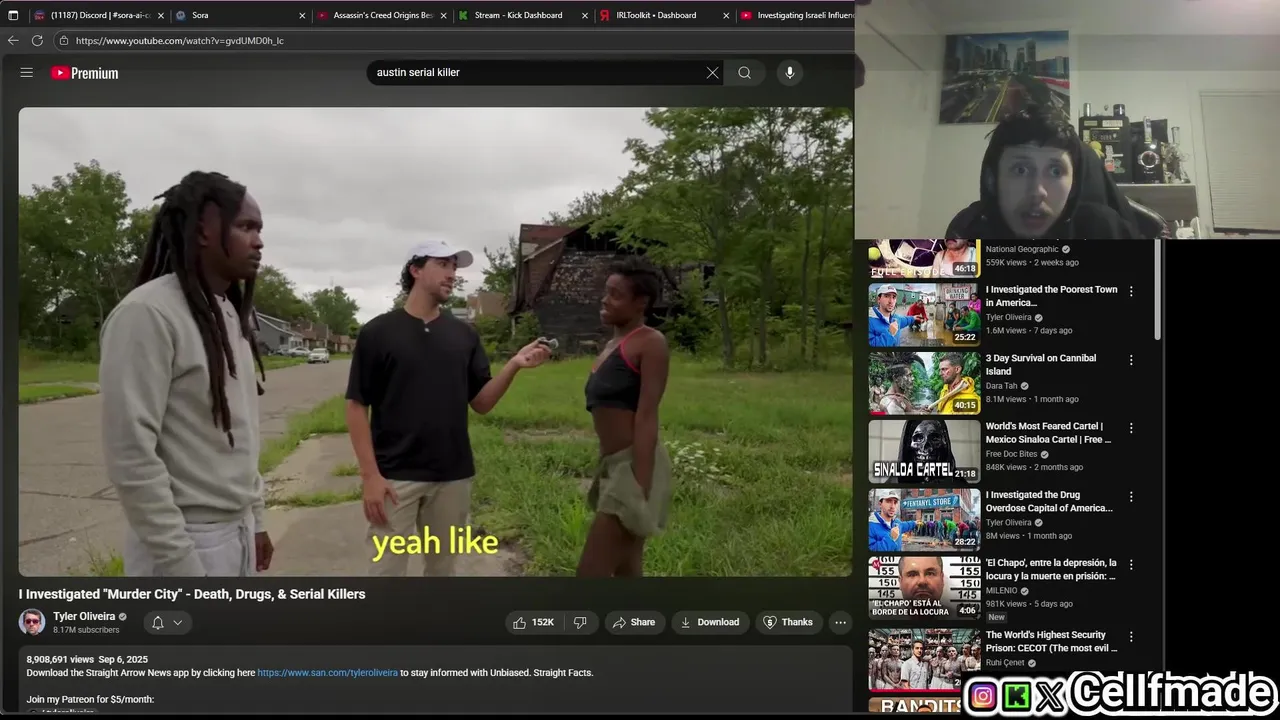Image resolution: width=1280 pixels, height=720 pixels.
Task: Open El Chapo MILENIO video thumbnail
Action: 924,588
